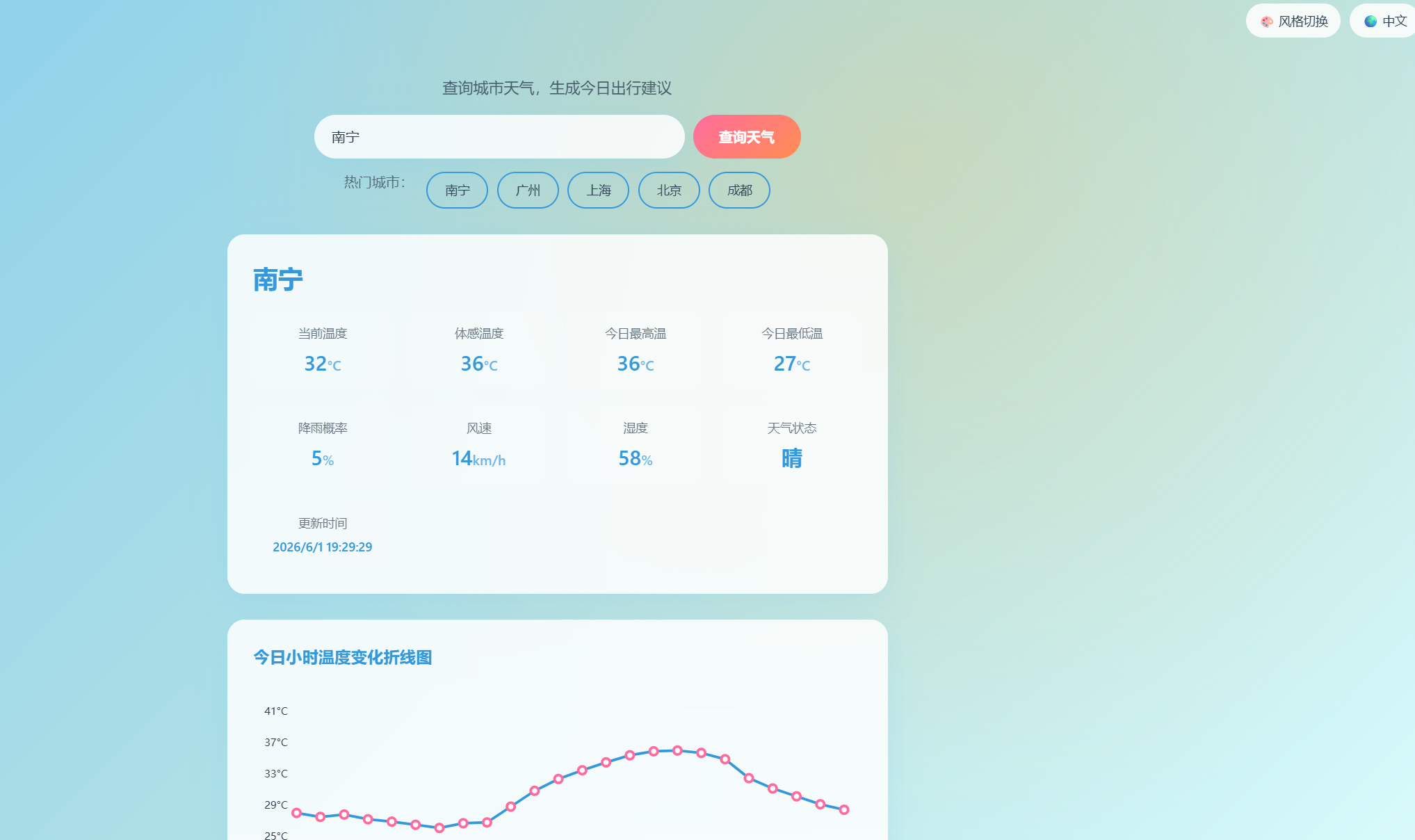Choose the 上海 hot city chip
The width and height of the screenshot is (1415, 840).
[x=598, y=191]
